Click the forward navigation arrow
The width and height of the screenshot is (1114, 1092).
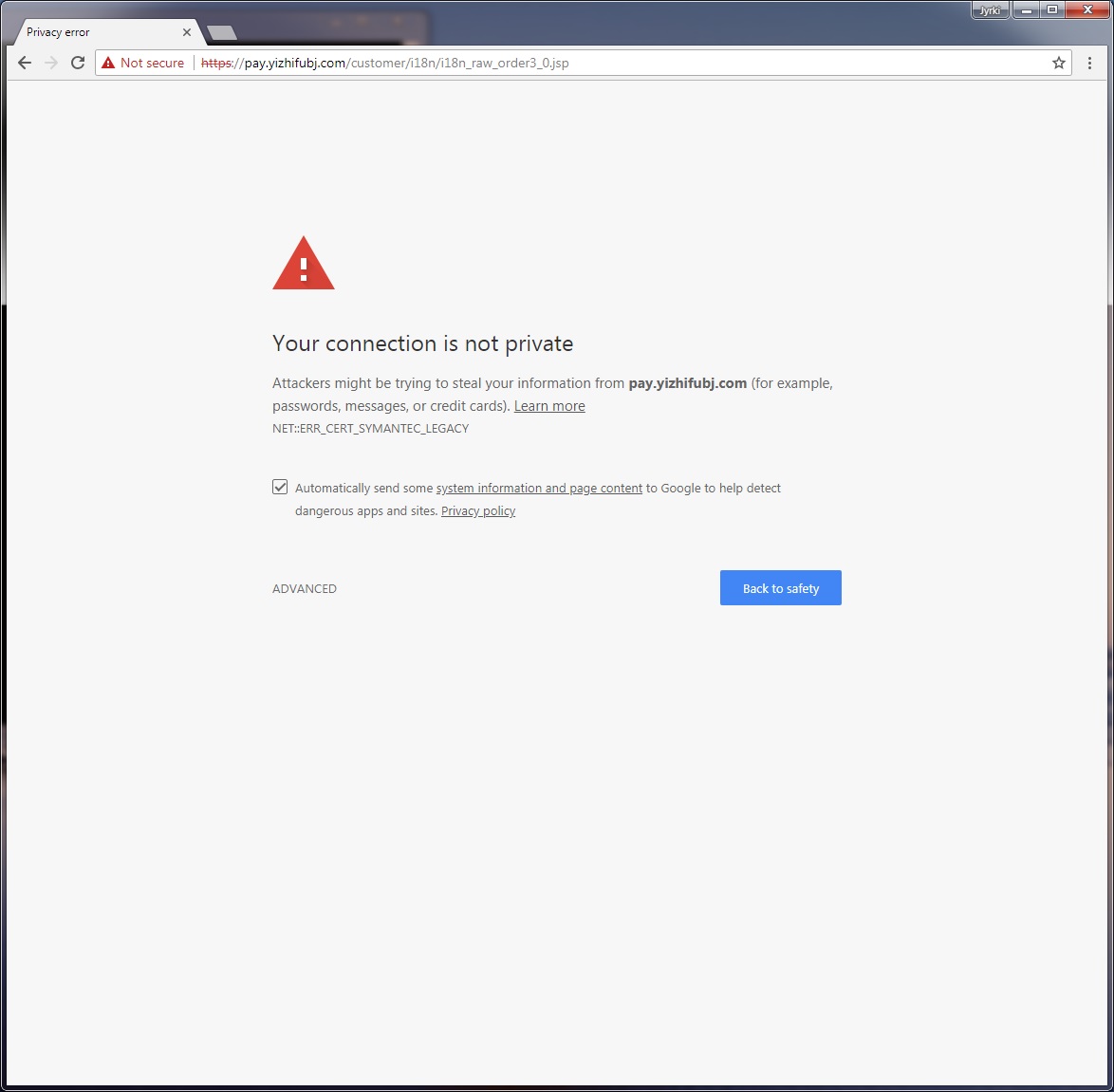(51, 63)
